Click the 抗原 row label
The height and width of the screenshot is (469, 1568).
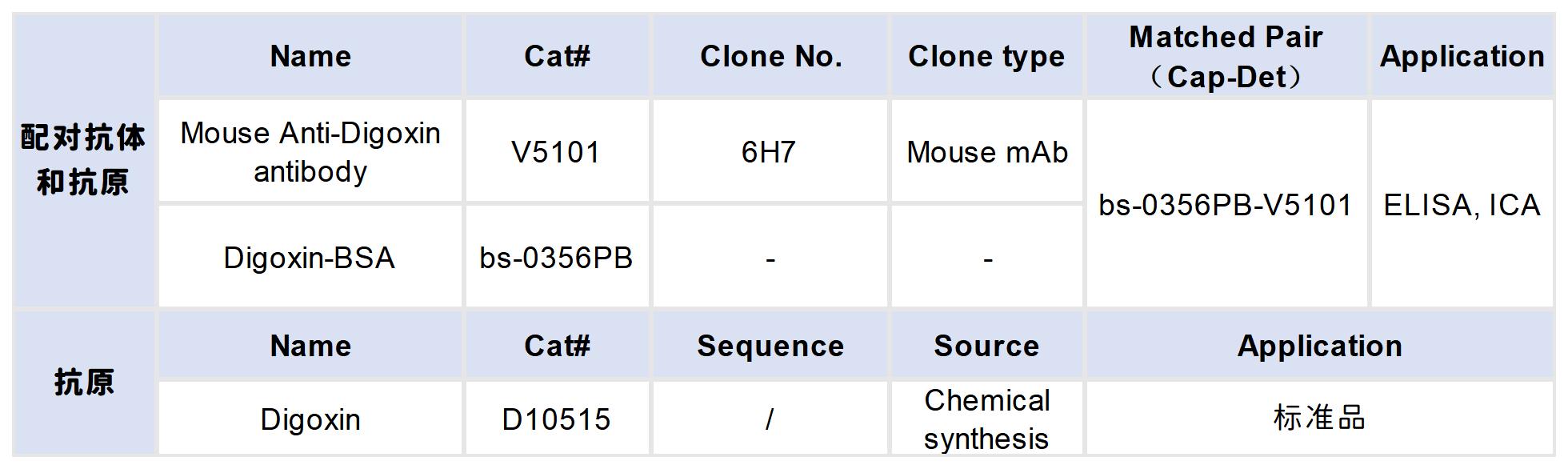pos(83,383)
